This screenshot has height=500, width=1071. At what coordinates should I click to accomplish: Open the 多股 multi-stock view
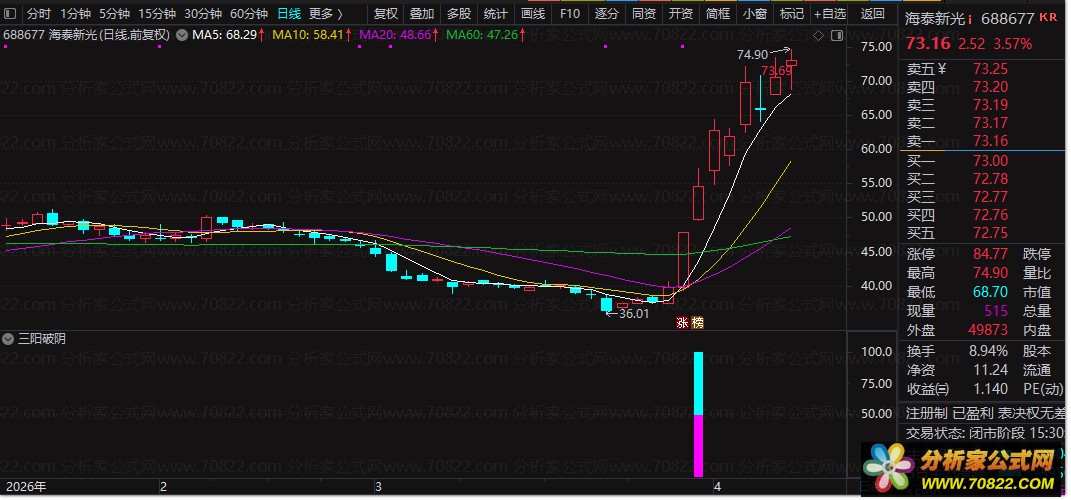(459, 14)
